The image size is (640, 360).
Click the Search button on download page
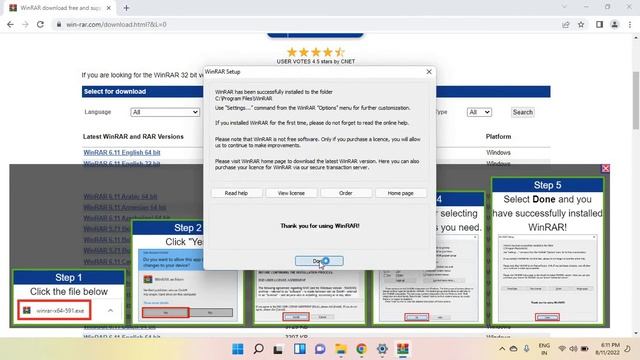click(522, 112)
